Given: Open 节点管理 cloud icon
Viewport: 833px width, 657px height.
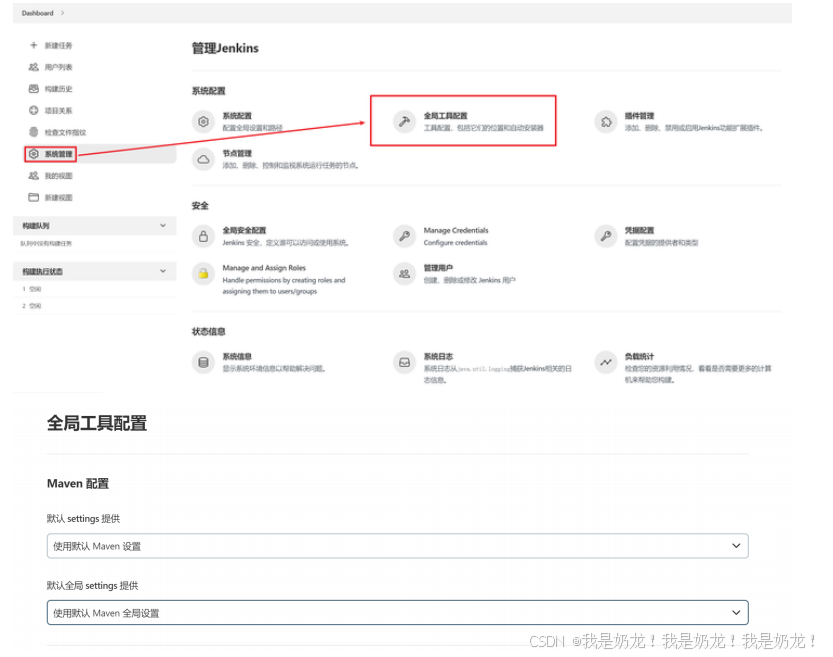Looking at the screenshot, I should pos(203,159).
